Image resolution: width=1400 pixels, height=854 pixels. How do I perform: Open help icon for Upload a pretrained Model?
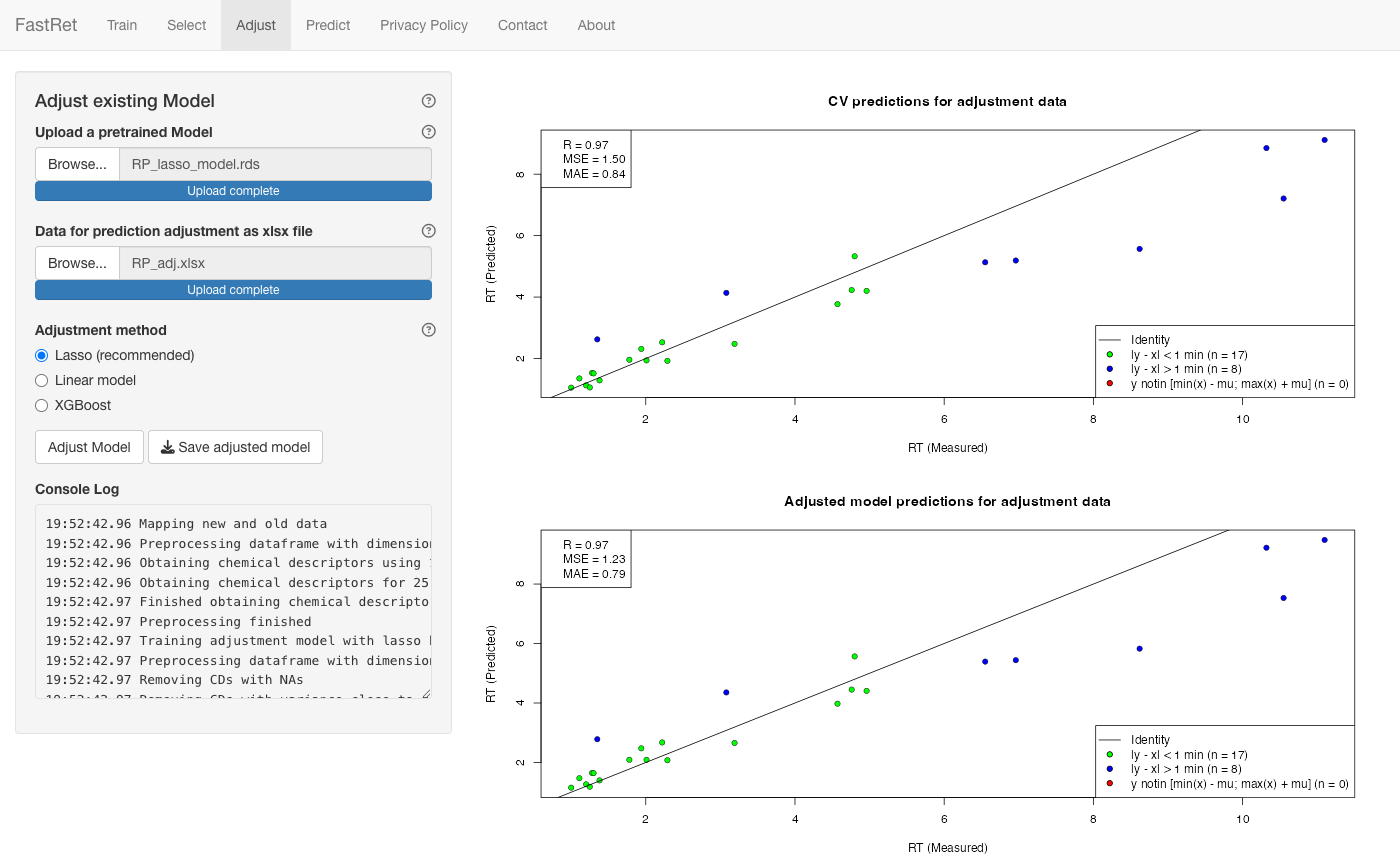pos(429,132)
